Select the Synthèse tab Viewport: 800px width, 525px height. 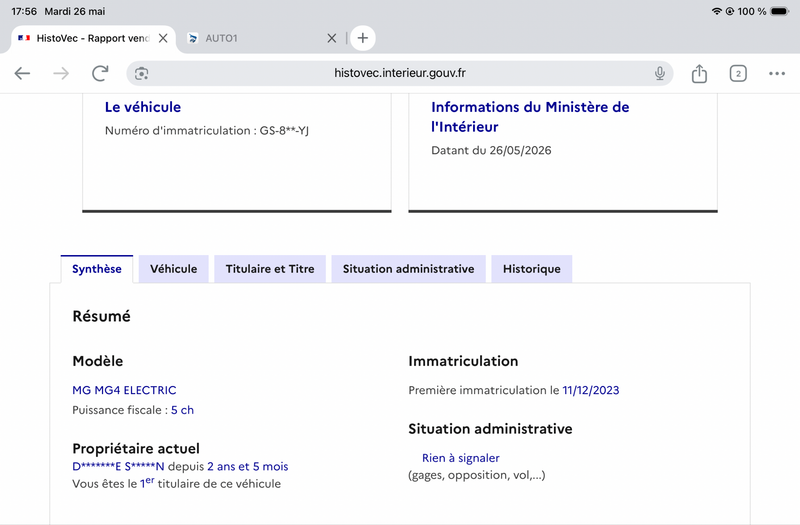(x=97, y=269)
